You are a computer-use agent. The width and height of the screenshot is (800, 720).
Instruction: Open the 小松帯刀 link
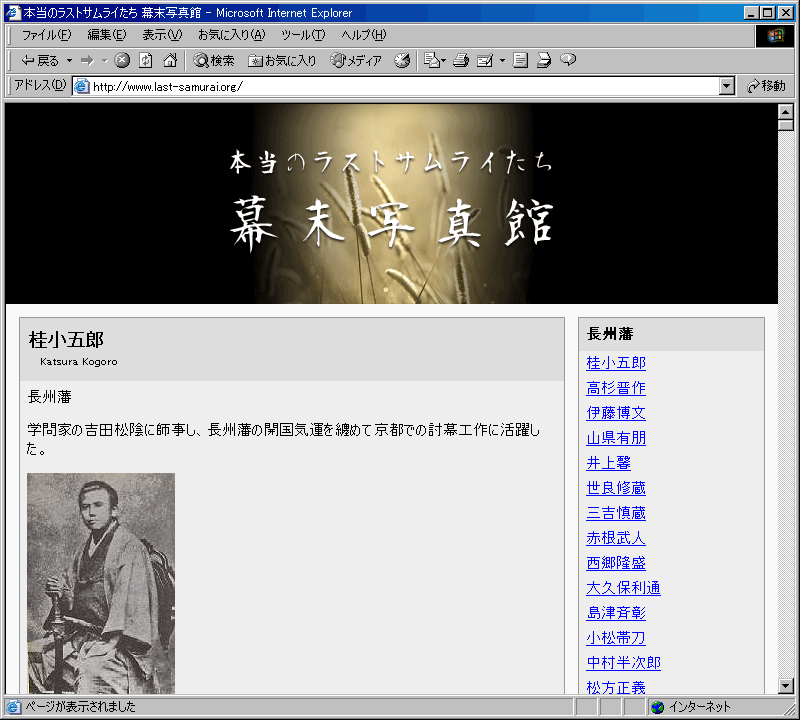click(x=616, y=638)
